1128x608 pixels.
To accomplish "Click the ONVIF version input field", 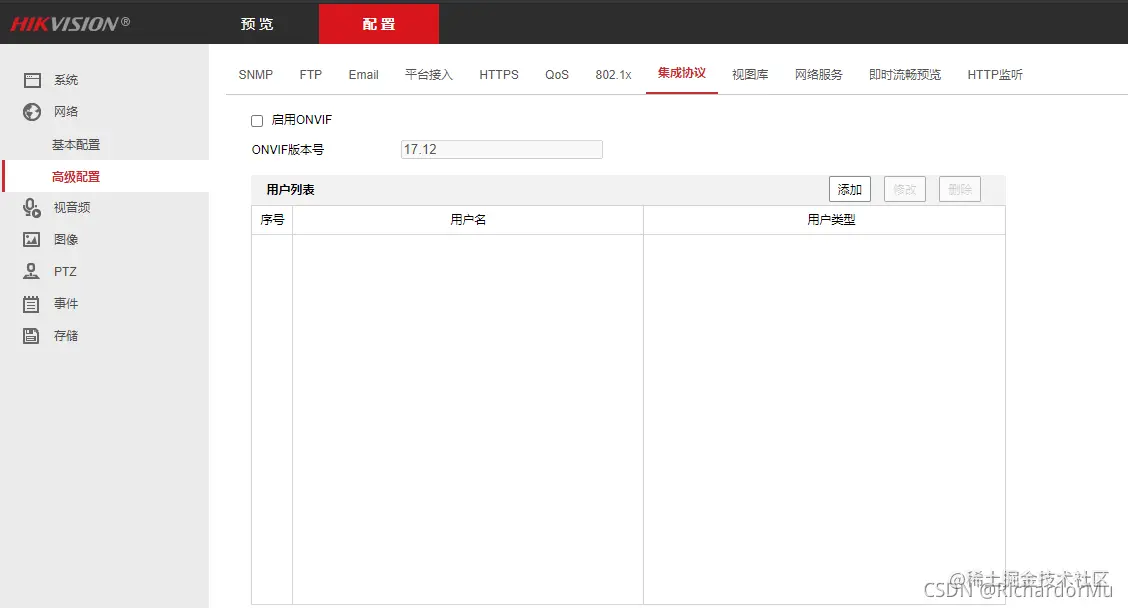I will 500,149.
